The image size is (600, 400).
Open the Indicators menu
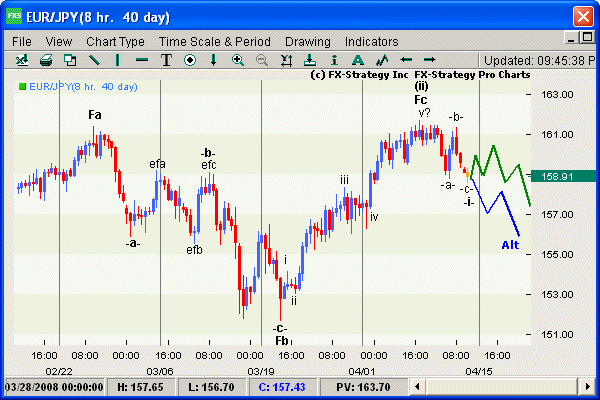[372, 41]
